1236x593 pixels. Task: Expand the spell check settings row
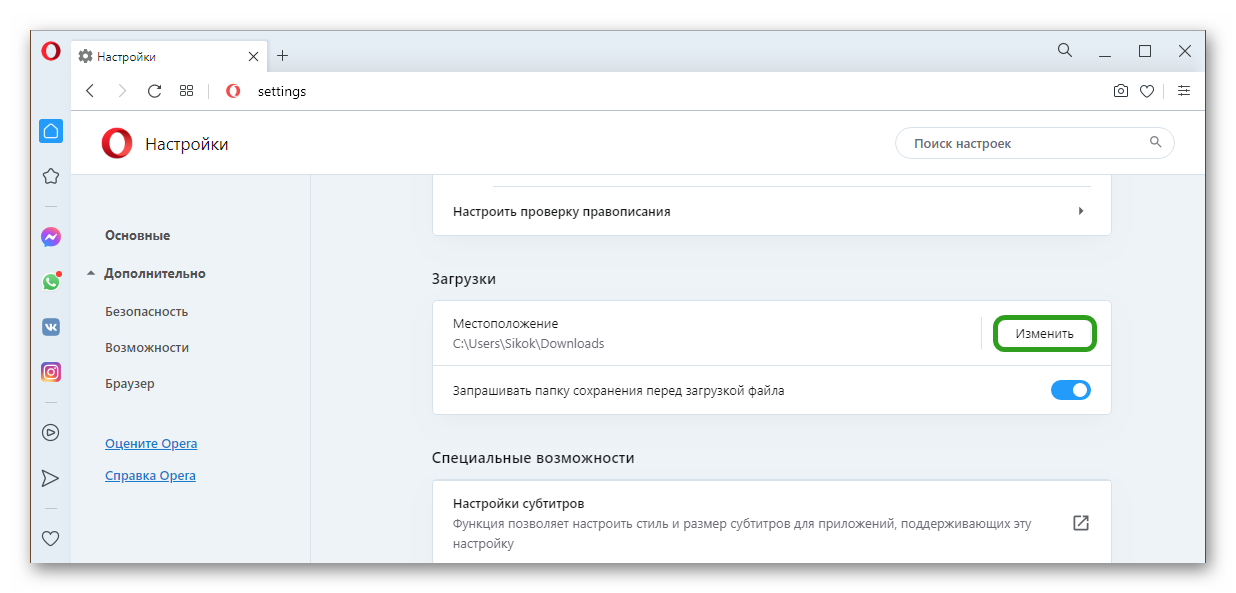[x=770, y=211]
